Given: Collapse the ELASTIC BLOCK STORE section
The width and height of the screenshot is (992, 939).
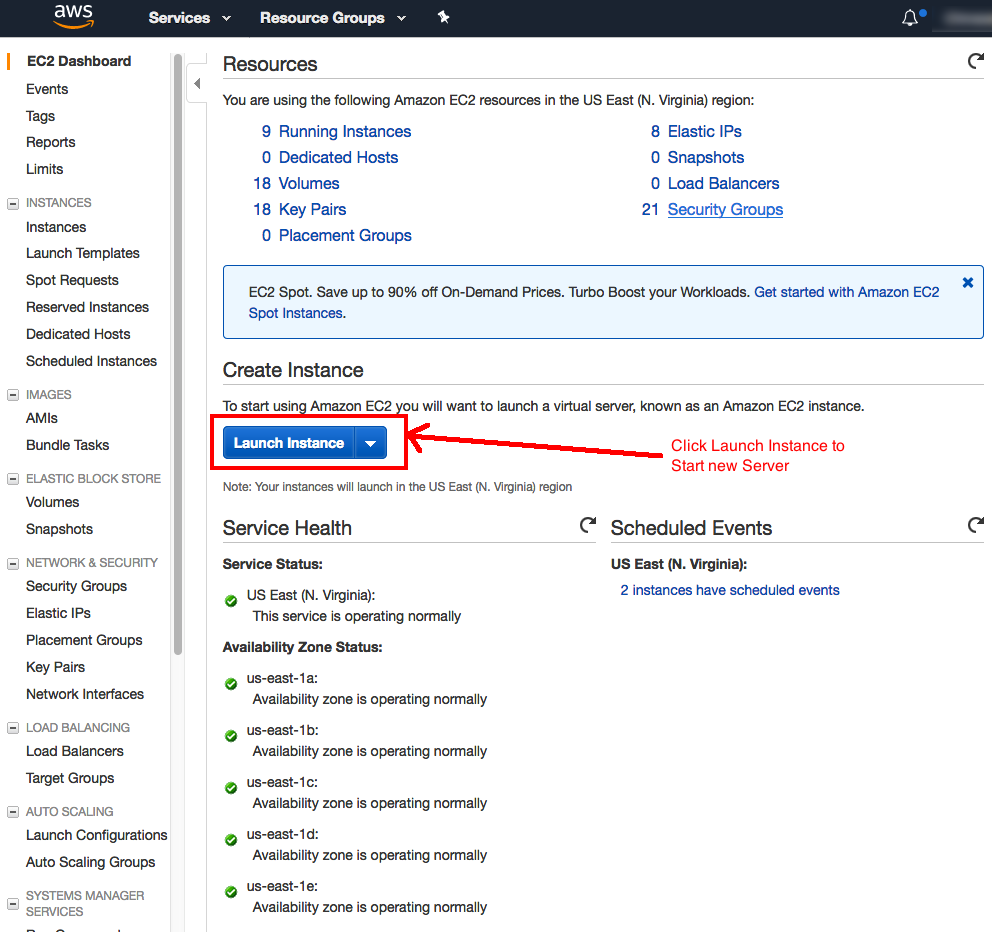Looking at the screenshot, I should click(13, 479).
